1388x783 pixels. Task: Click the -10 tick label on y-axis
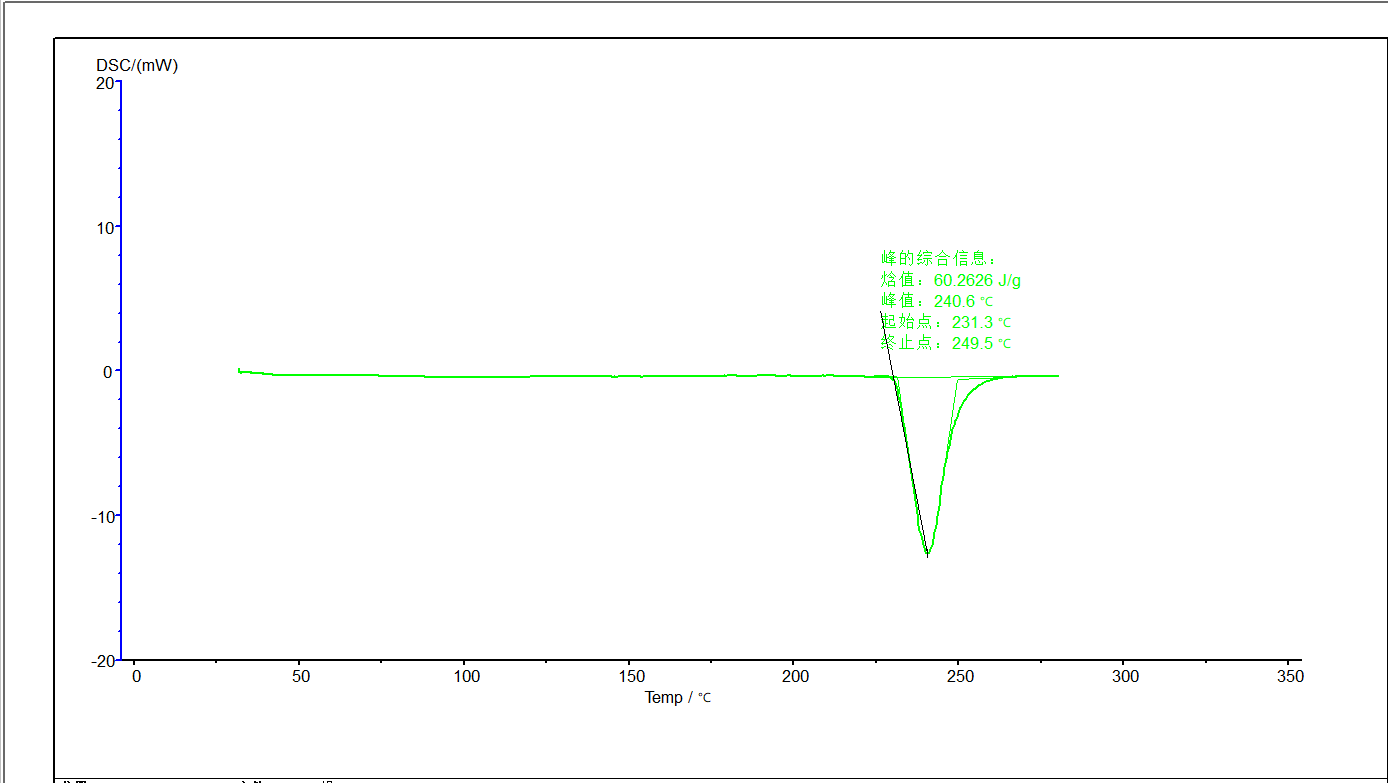pos(102,516)
